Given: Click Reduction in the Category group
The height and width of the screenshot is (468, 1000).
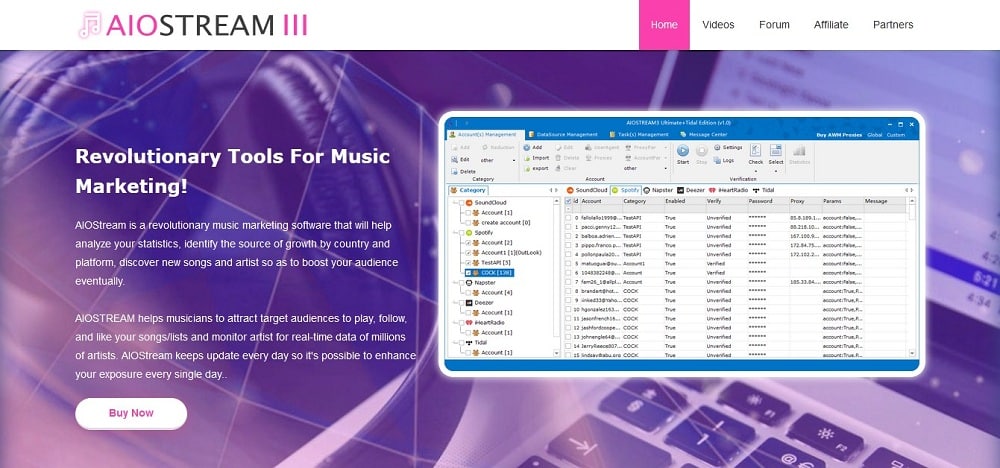Looking at the screenshot, I should pos(498,147).
